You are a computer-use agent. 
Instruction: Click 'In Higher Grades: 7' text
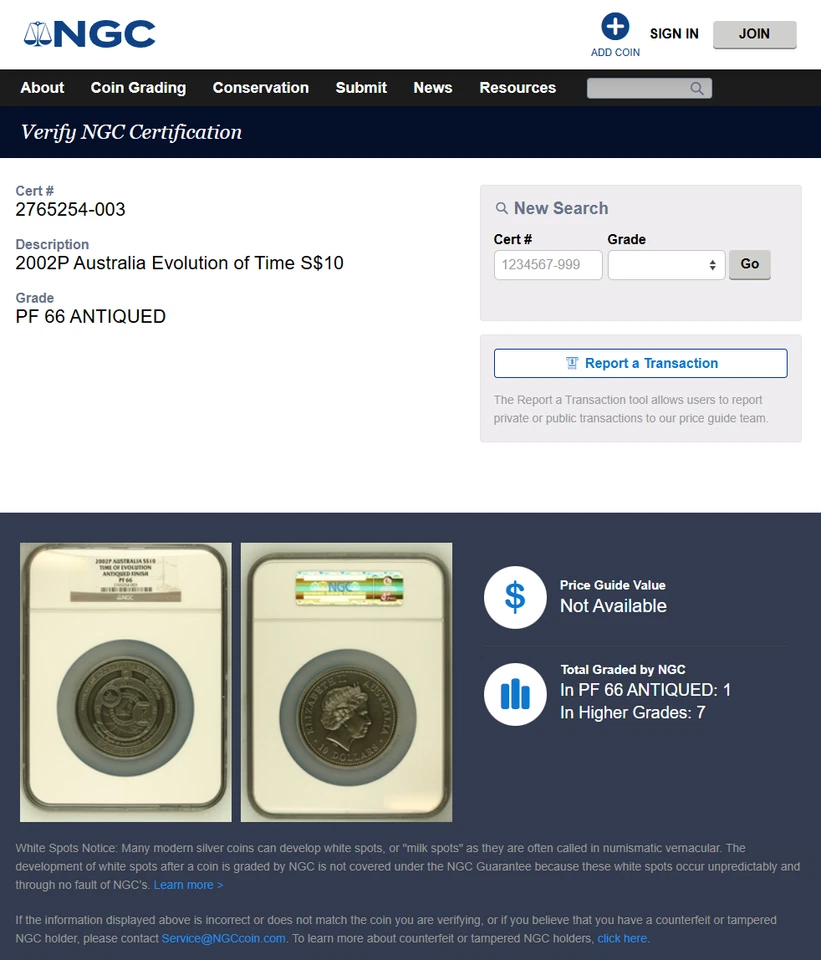click(x=632, y=713)
